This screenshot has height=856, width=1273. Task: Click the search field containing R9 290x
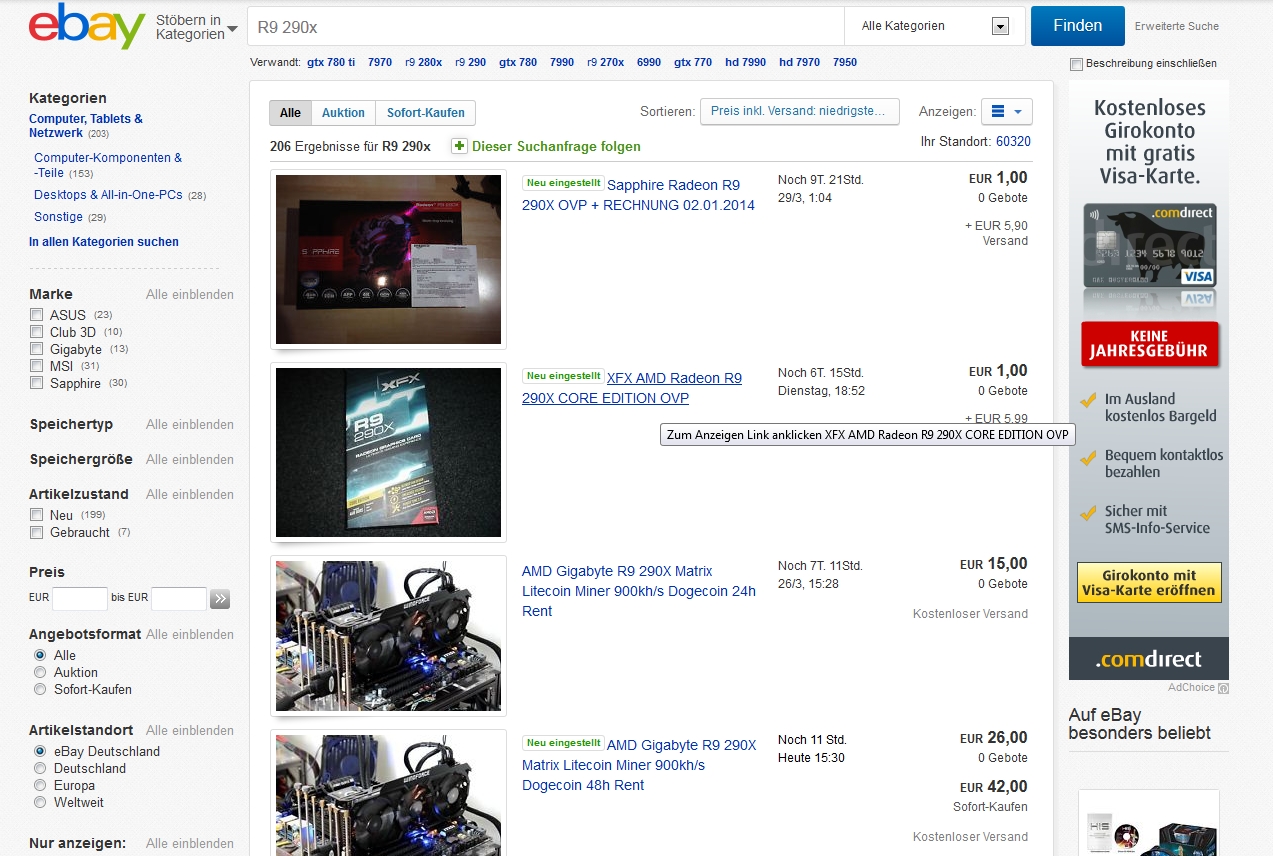point(546,27)
